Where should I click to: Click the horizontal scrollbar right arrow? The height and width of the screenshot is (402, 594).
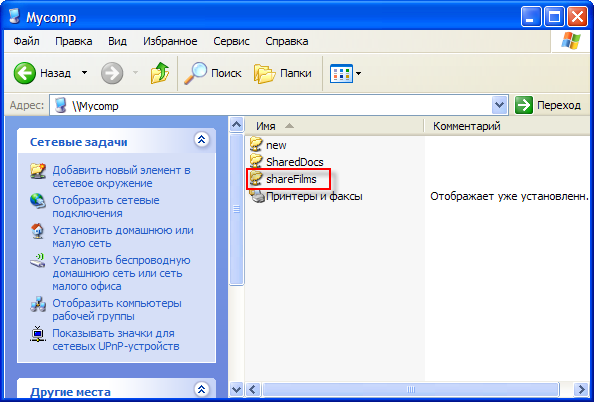[x=581, y=389]
